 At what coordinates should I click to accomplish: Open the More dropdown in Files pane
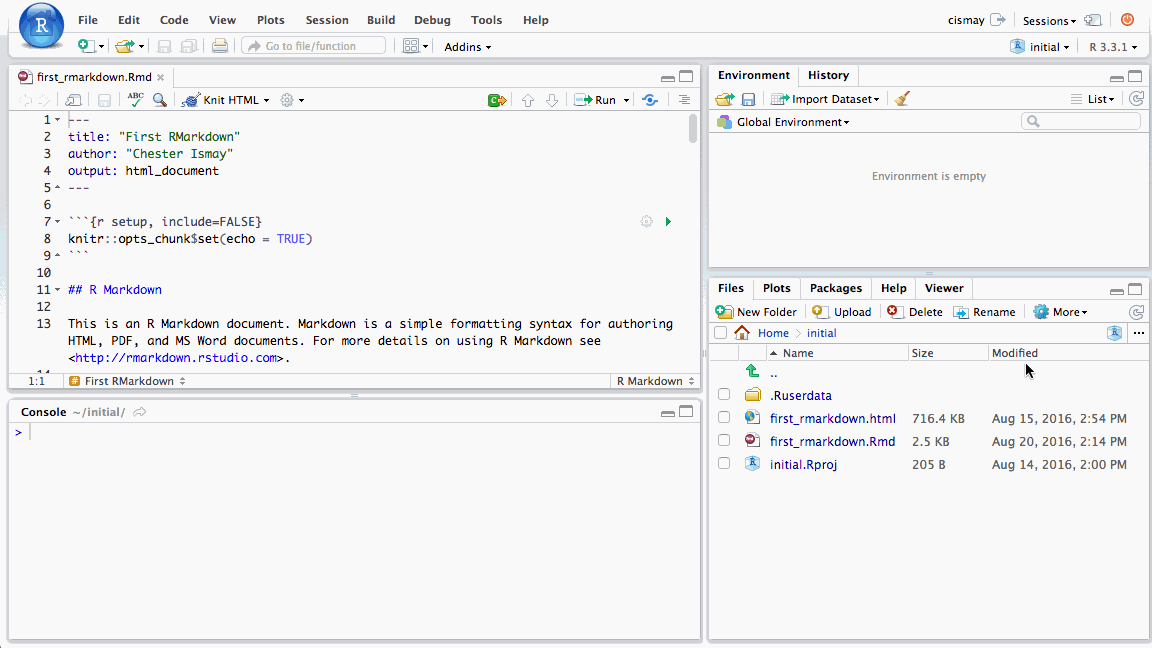[1060, 312]
